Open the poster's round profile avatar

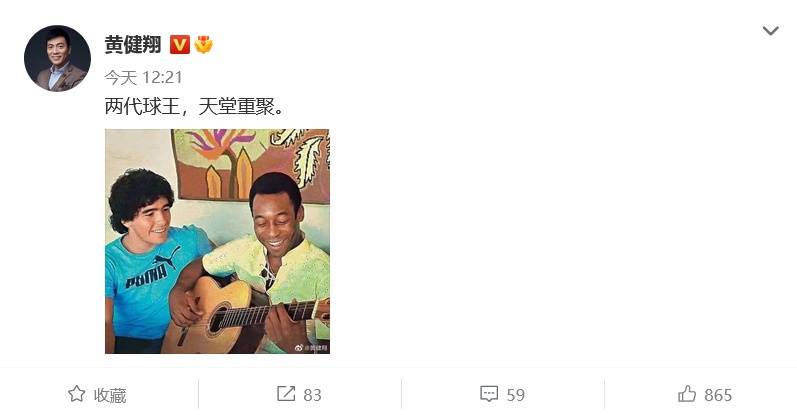pos(57,58)
